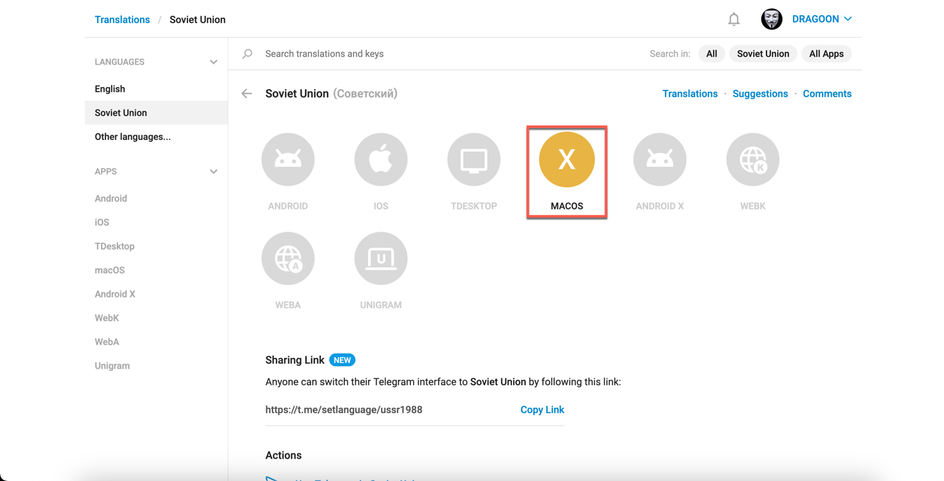Screen dimensions: 944x481
Task: Select the Android app icon
Action: (288, 160)
